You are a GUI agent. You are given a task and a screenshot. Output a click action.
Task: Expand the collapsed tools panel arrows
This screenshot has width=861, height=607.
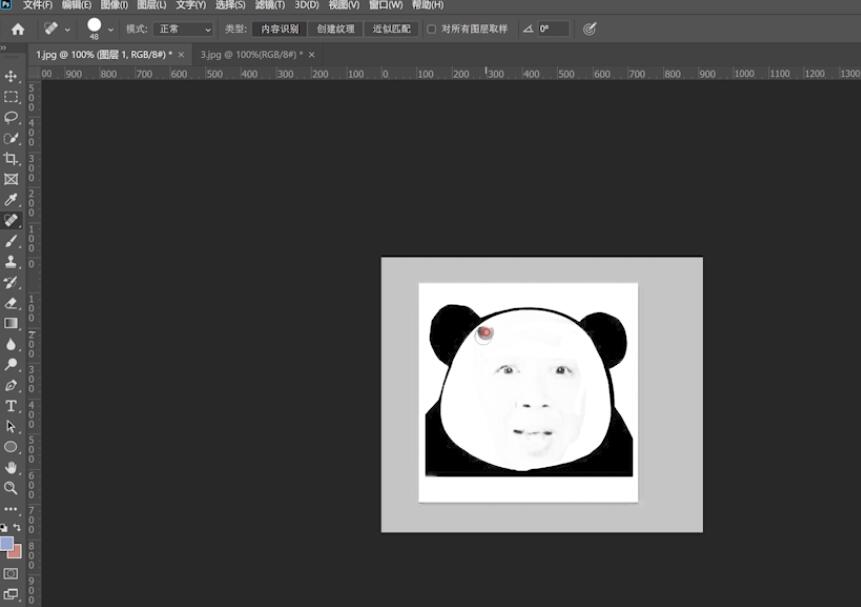[3, 48]
